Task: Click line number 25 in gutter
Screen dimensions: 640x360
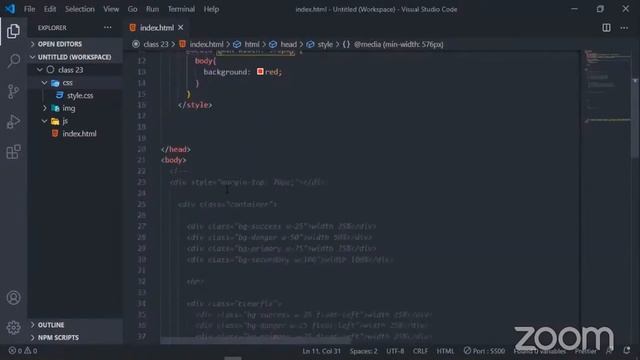Action: [x=141, y=204]
